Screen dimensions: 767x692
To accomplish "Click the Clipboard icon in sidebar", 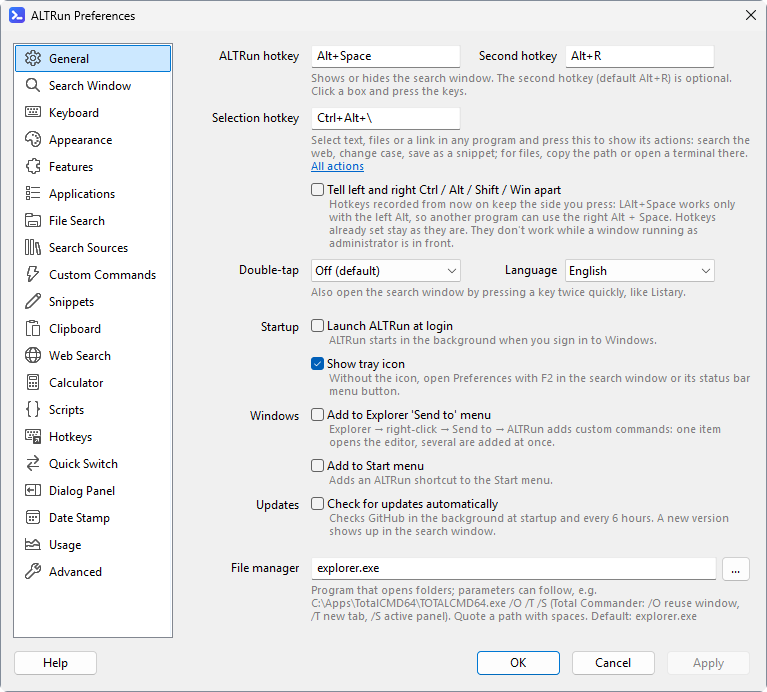I will coord(33,328).
